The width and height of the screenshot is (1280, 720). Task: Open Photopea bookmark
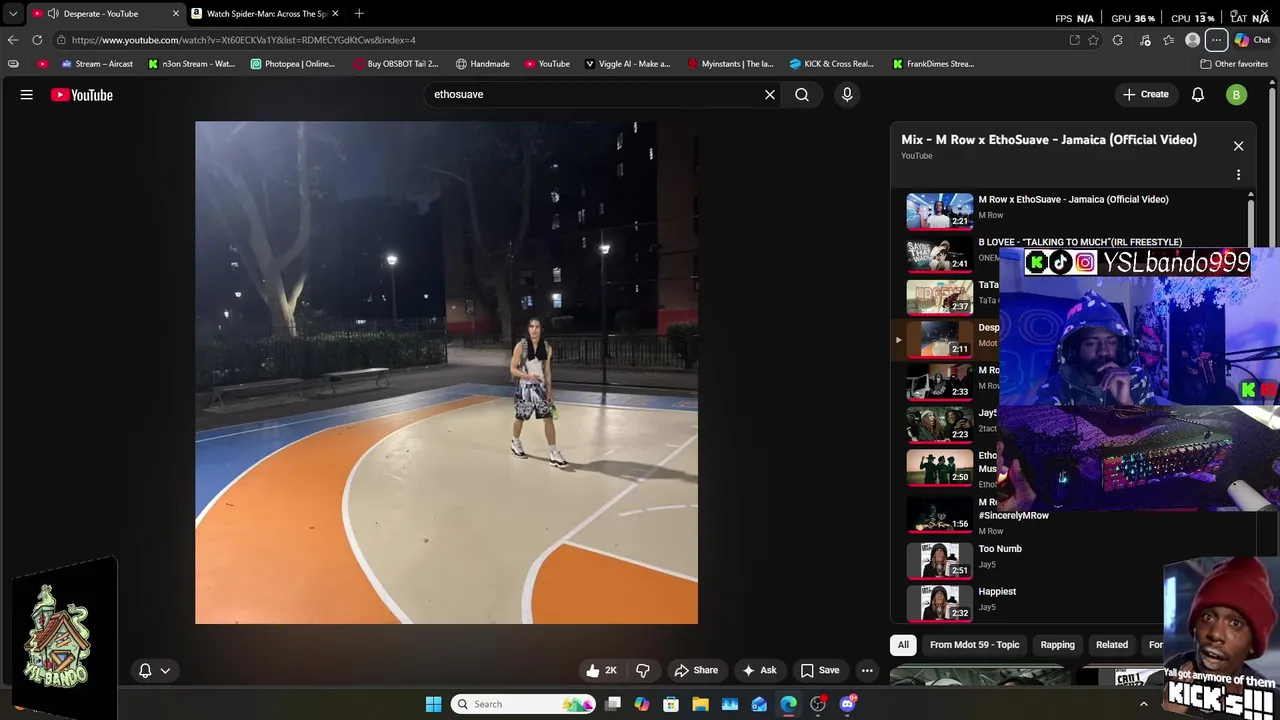click(x=293, y=64)
